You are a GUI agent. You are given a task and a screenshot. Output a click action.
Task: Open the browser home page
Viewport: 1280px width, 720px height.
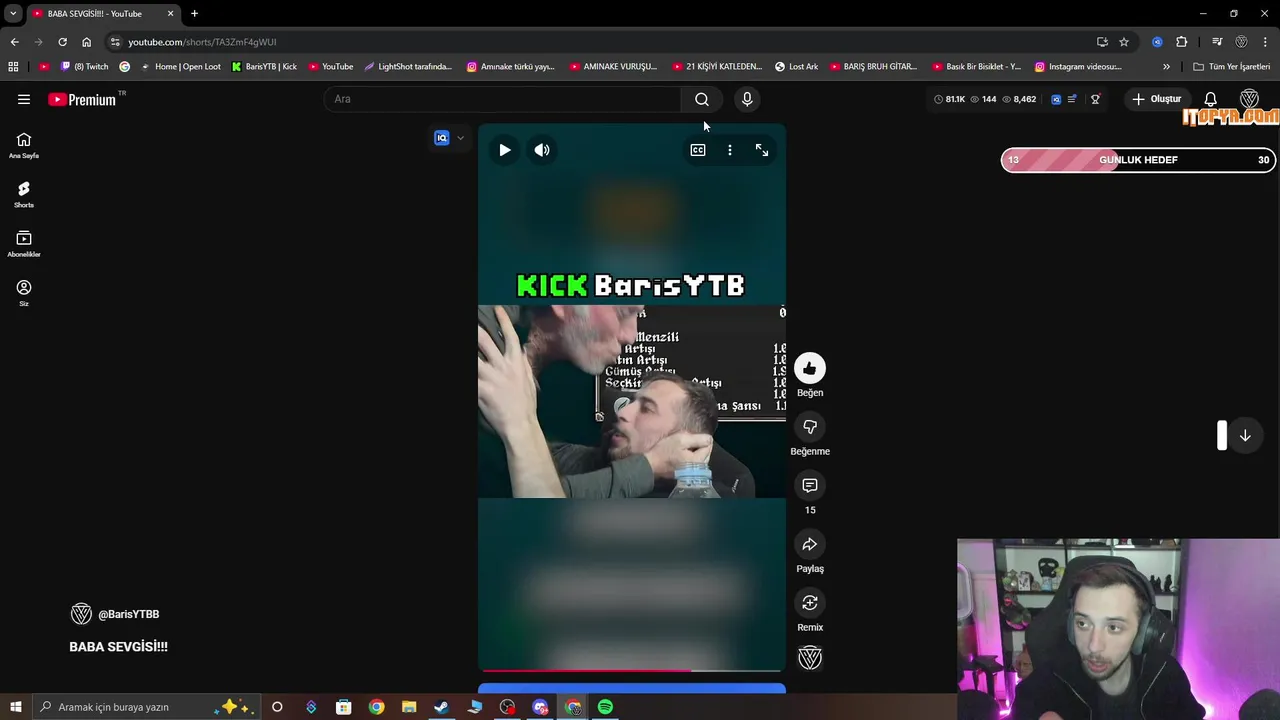tap(86, 42)
